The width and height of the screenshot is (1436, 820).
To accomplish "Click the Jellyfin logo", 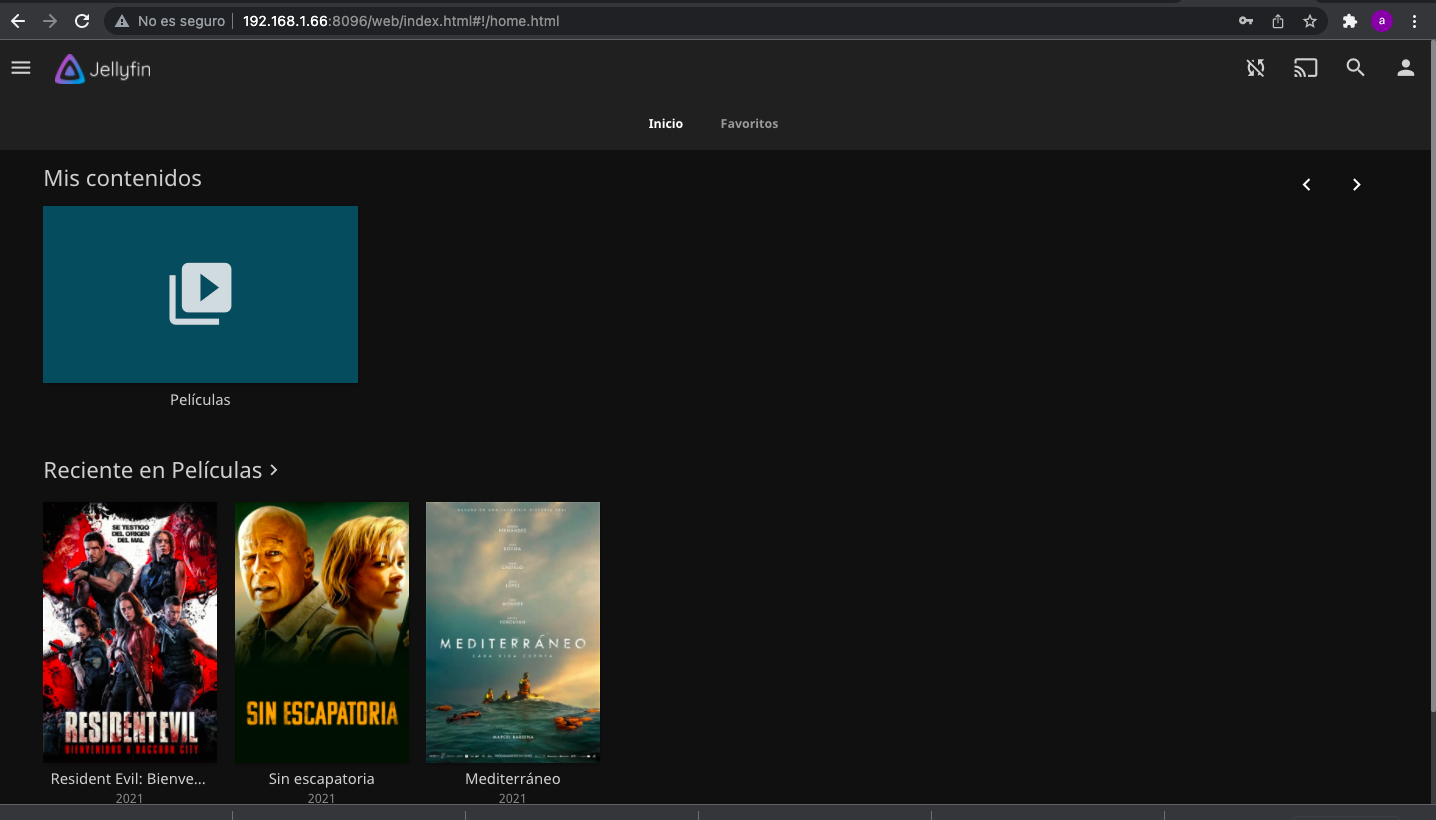I will 103,69.
